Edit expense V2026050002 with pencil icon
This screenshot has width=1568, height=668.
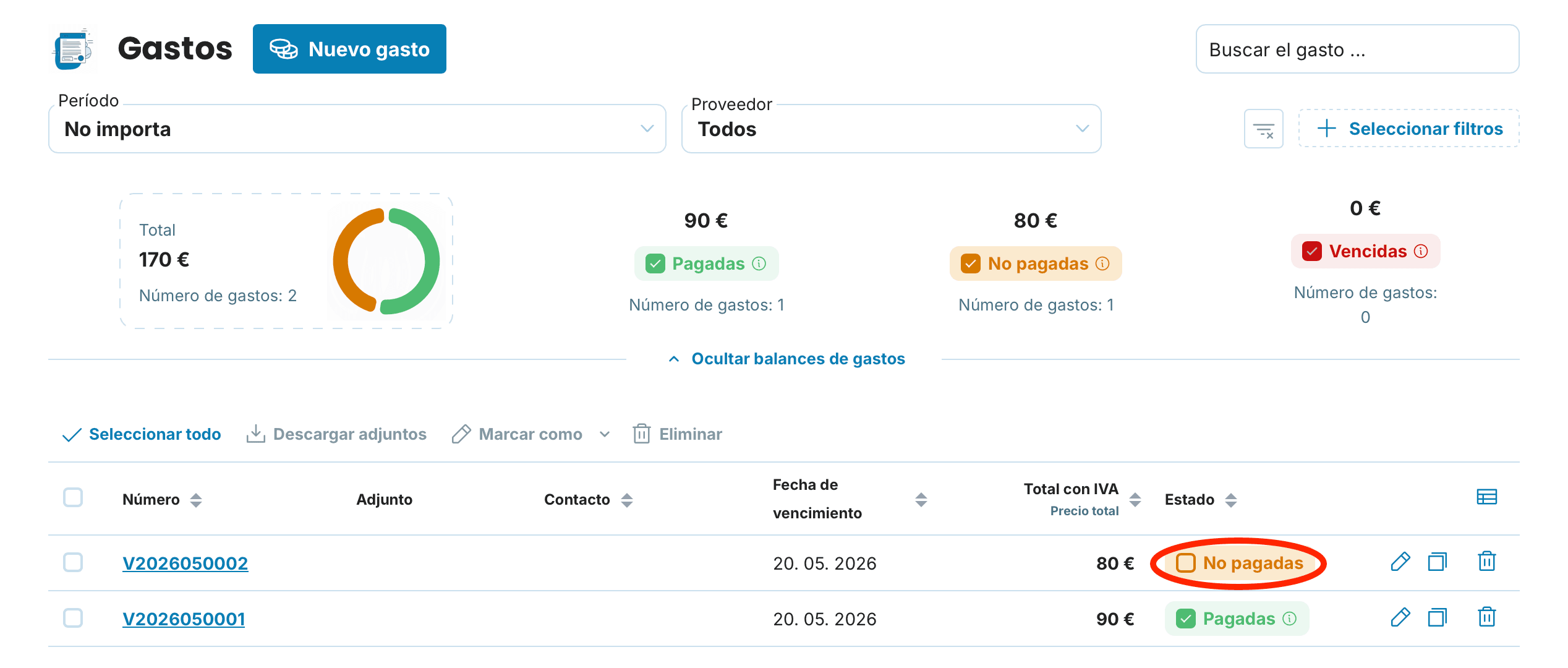(1400, 562)
